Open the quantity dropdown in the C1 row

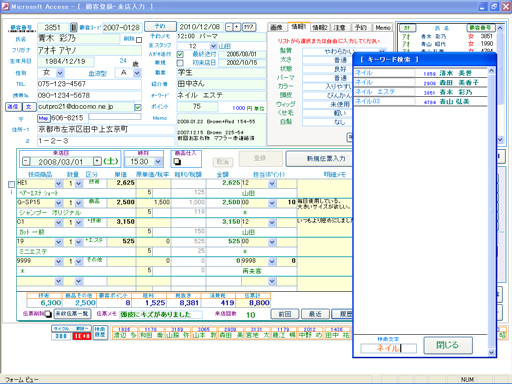[78, 223]
